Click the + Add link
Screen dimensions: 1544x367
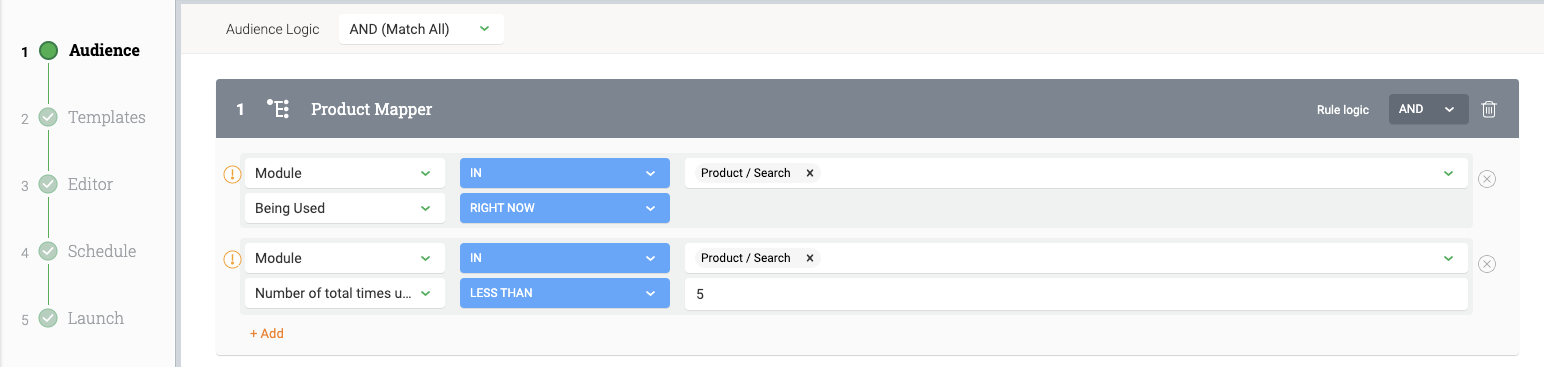click(x=267, y=333)
